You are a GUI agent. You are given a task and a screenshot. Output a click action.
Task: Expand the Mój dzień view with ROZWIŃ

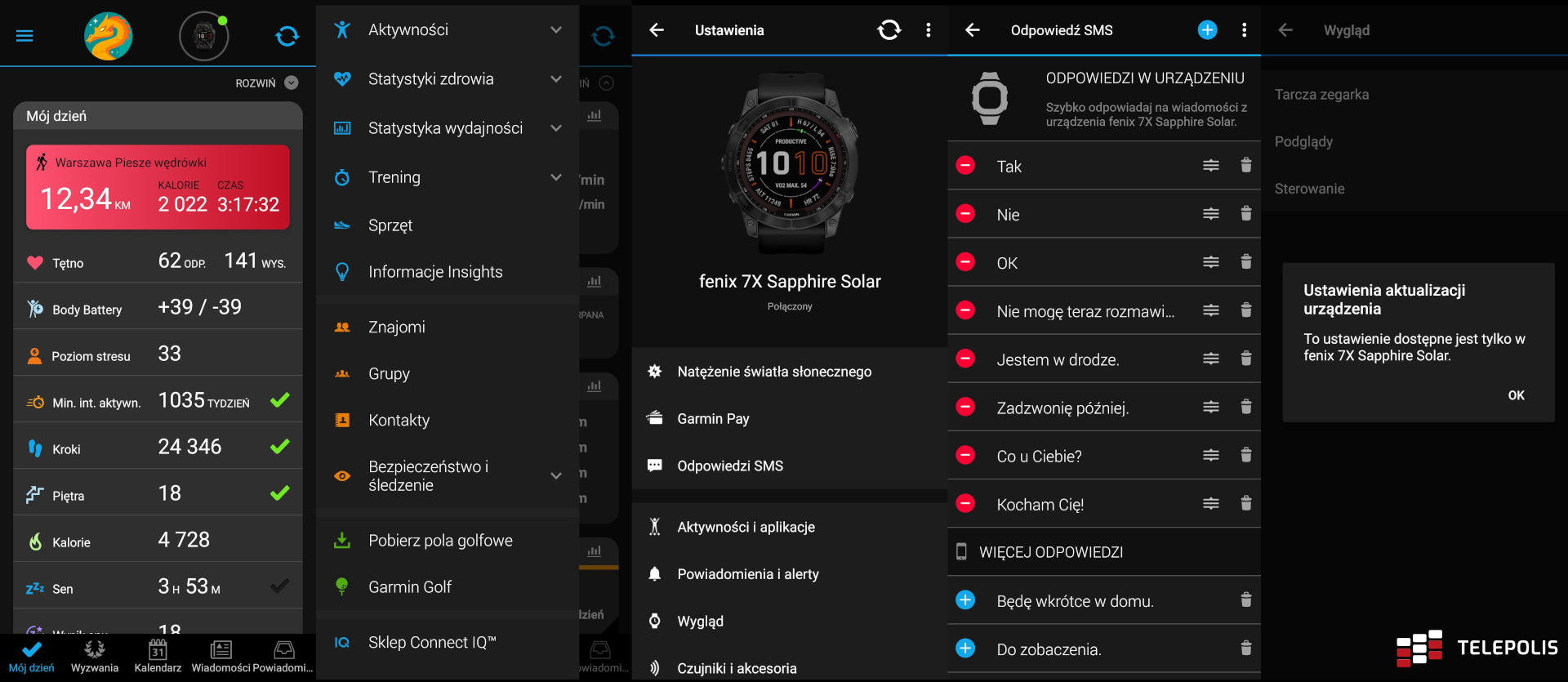266,83
